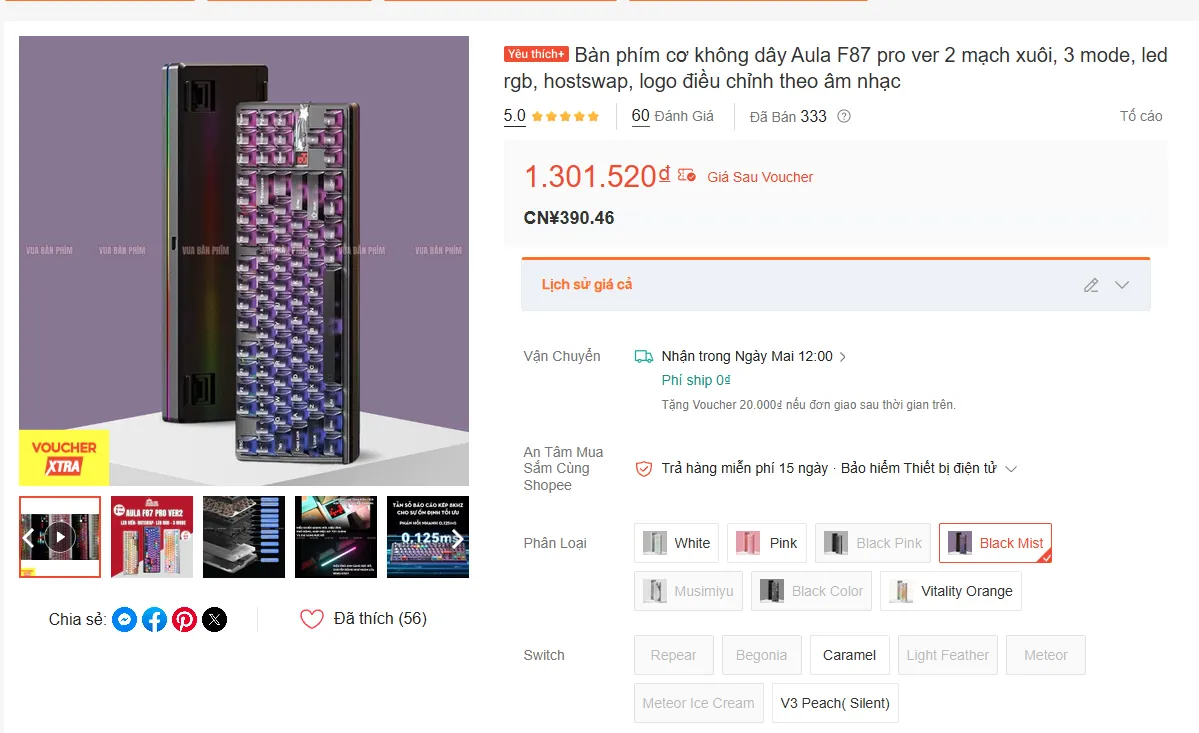Image resolution: width=1199 pixels, height=733 pixels.
Task: Click the voucher tag icon next to price
Action: [683, 175]
